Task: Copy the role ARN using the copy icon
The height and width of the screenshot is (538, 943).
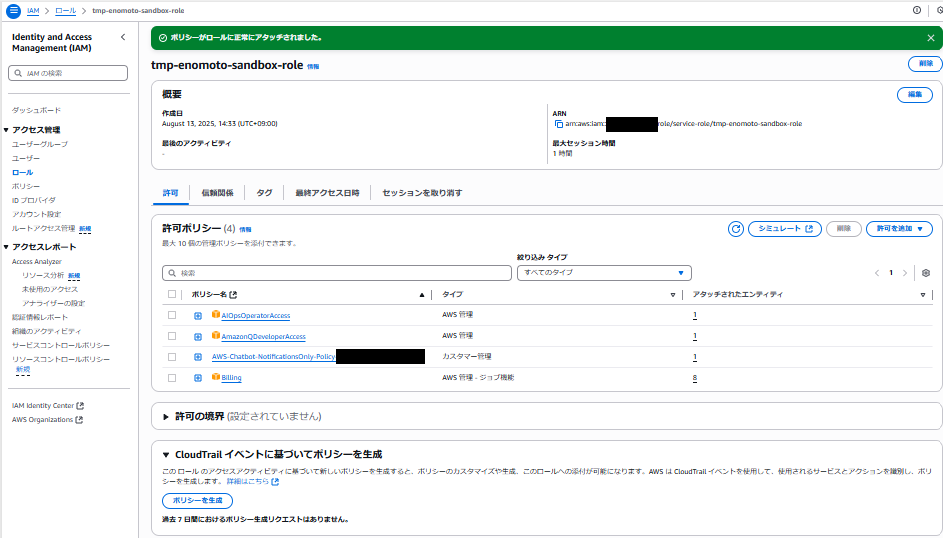Action: (559, 124)
